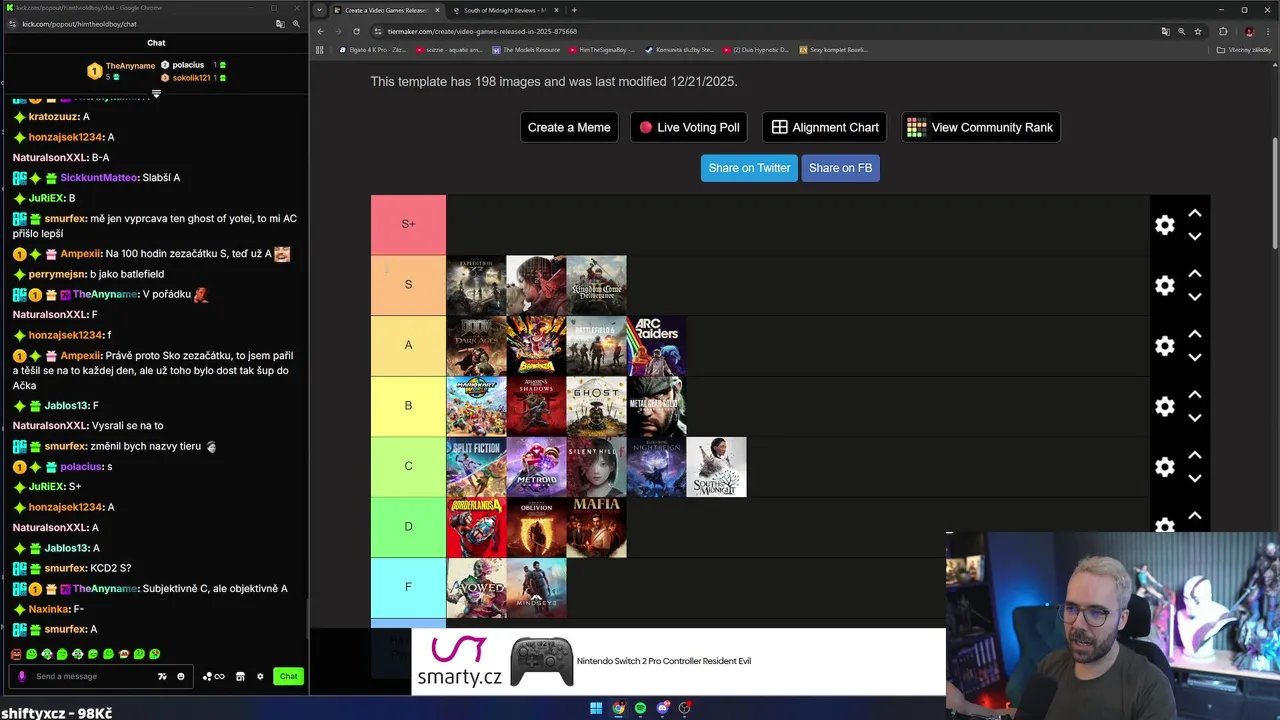Select the MindsEye image in F tier
This screenshot has height=720, width=1280.
click(x=536, y=588)
